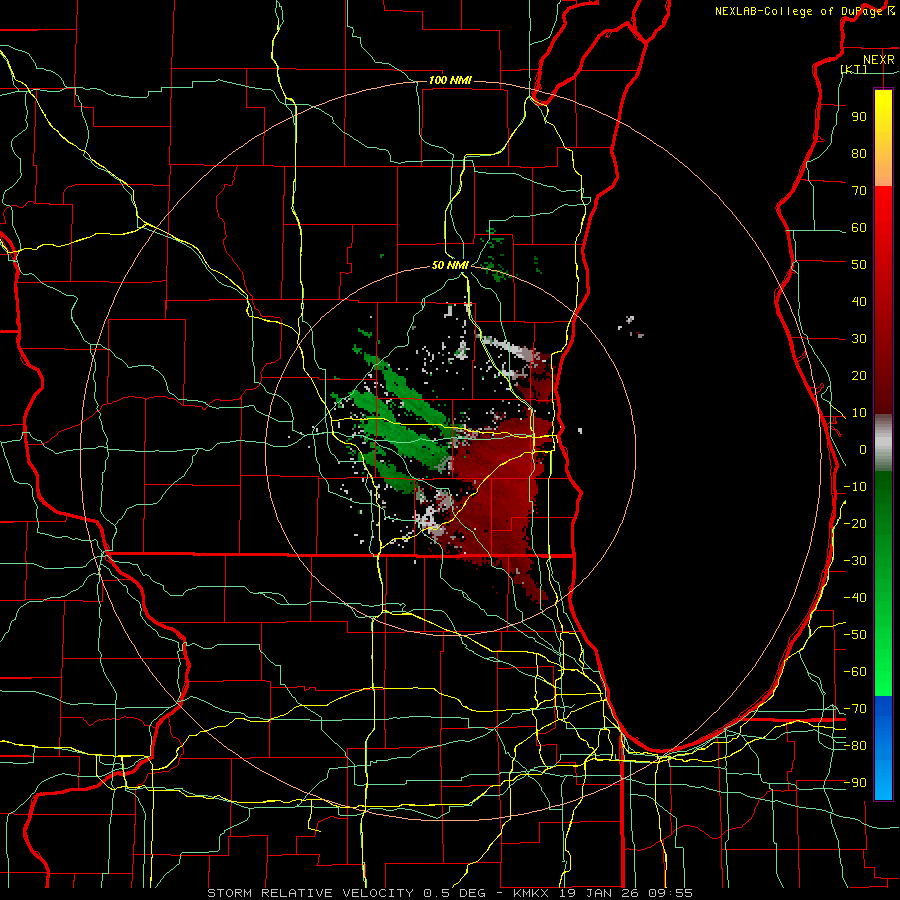Image resolution: width=900 pixels, height=900 pixels.
Task: Click the -20 value on the color scale
Action: tap(855, 523)
